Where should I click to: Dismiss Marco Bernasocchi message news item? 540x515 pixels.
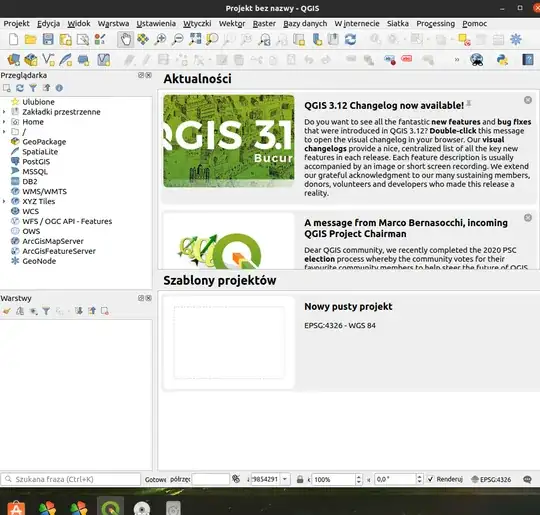(528, 218)
